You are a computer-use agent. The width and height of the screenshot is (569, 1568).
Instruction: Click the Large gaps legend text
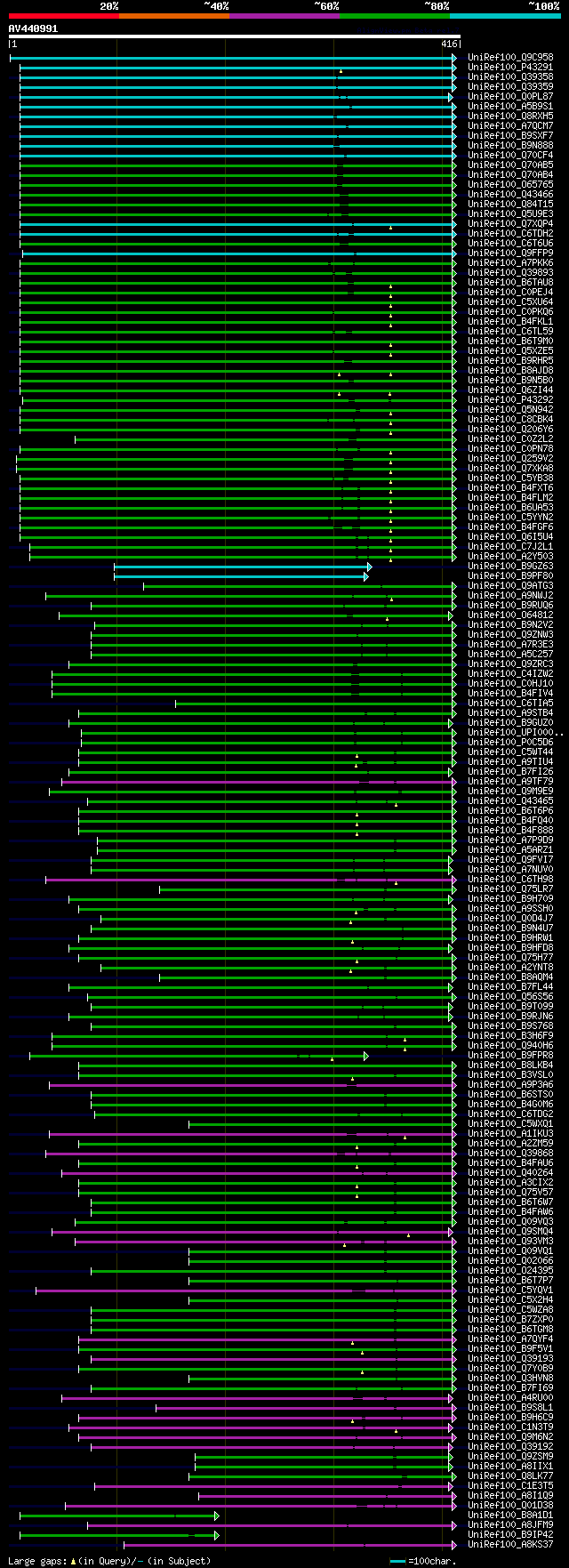pos(109,1561)
